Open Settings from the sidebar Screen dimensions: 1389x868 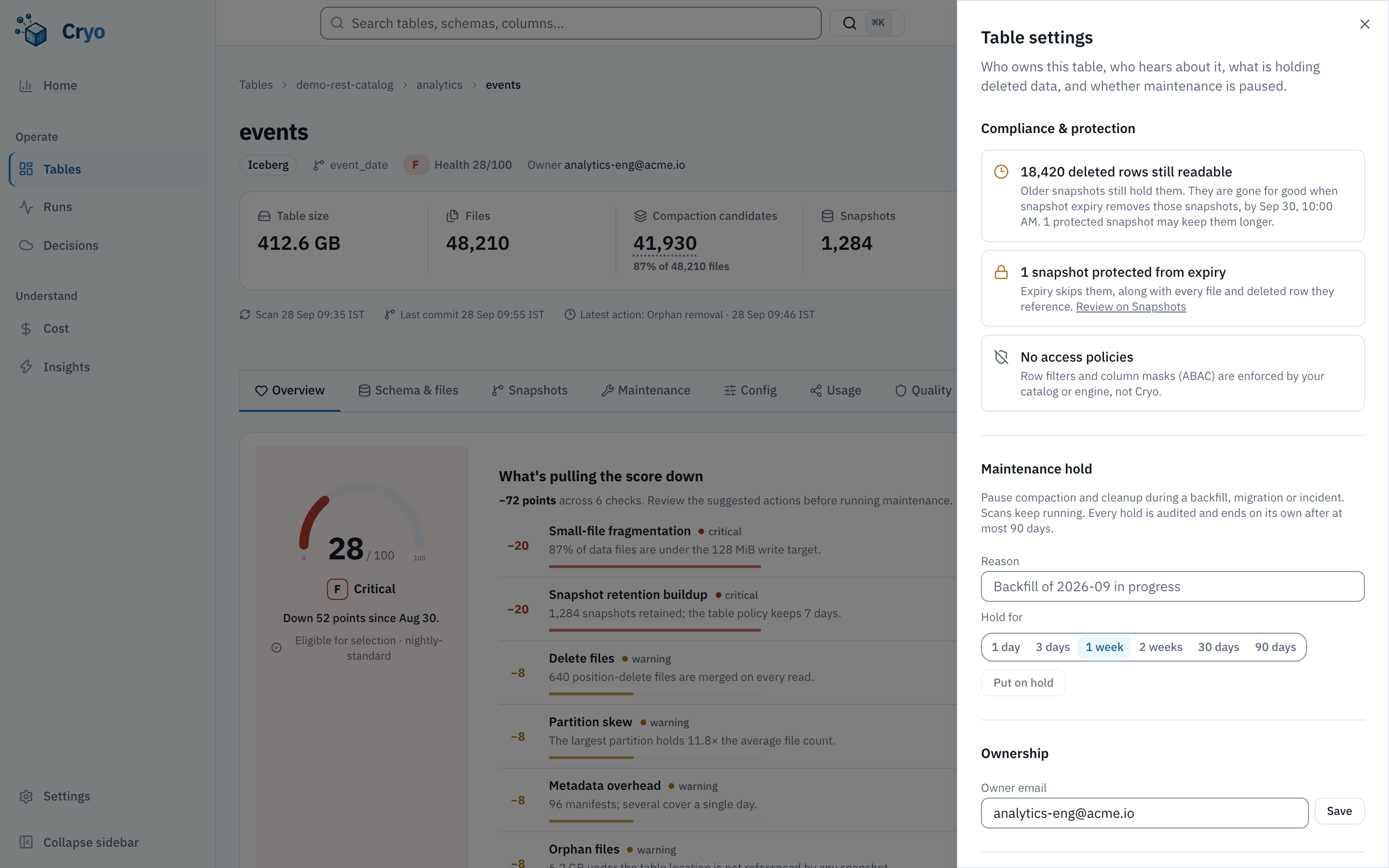108,796
